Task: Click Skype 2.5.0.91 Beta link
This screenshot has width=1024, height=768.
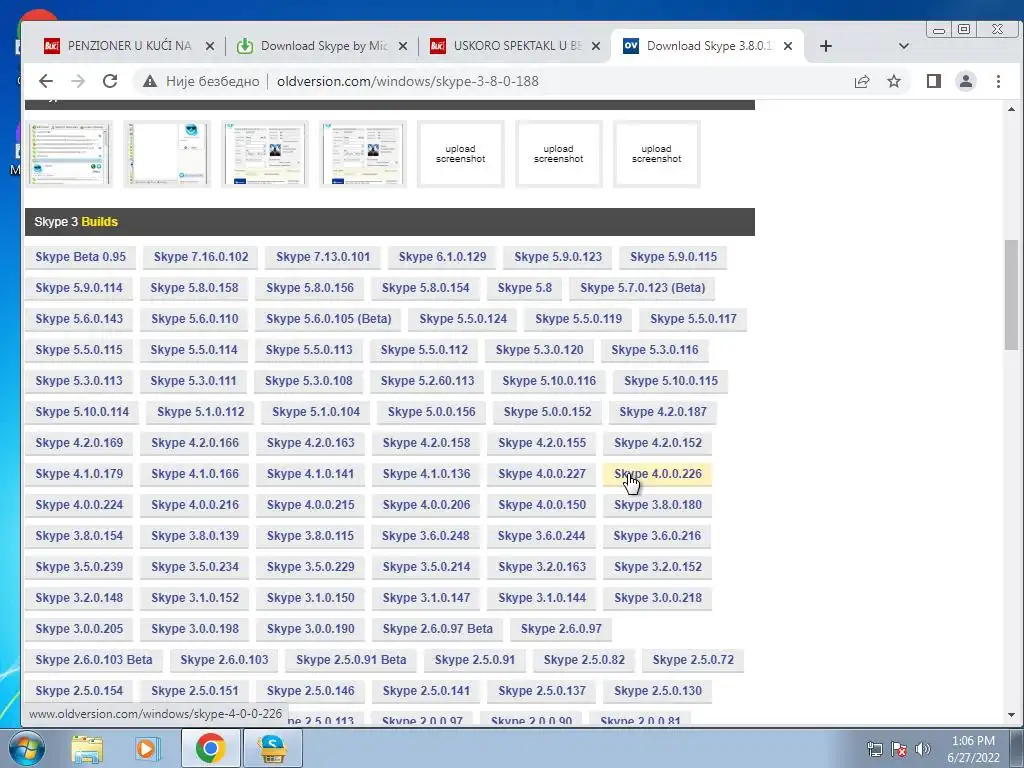Action: point(351,660)
